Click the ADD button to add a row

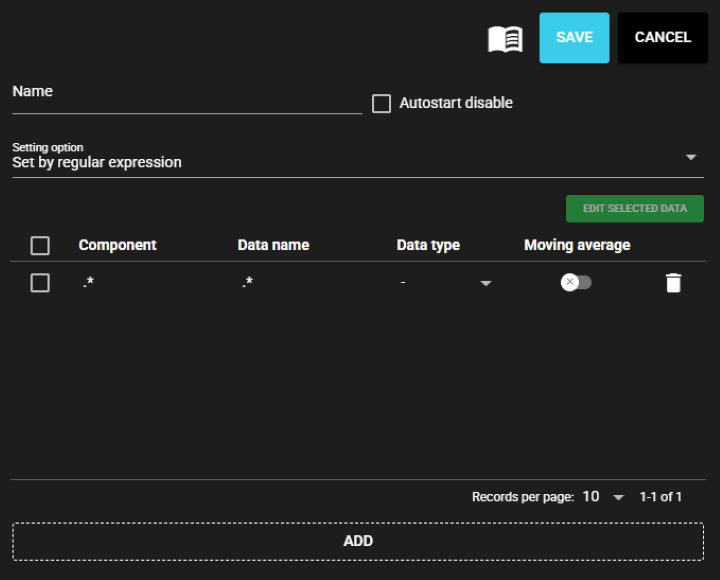tap(358, 541)
